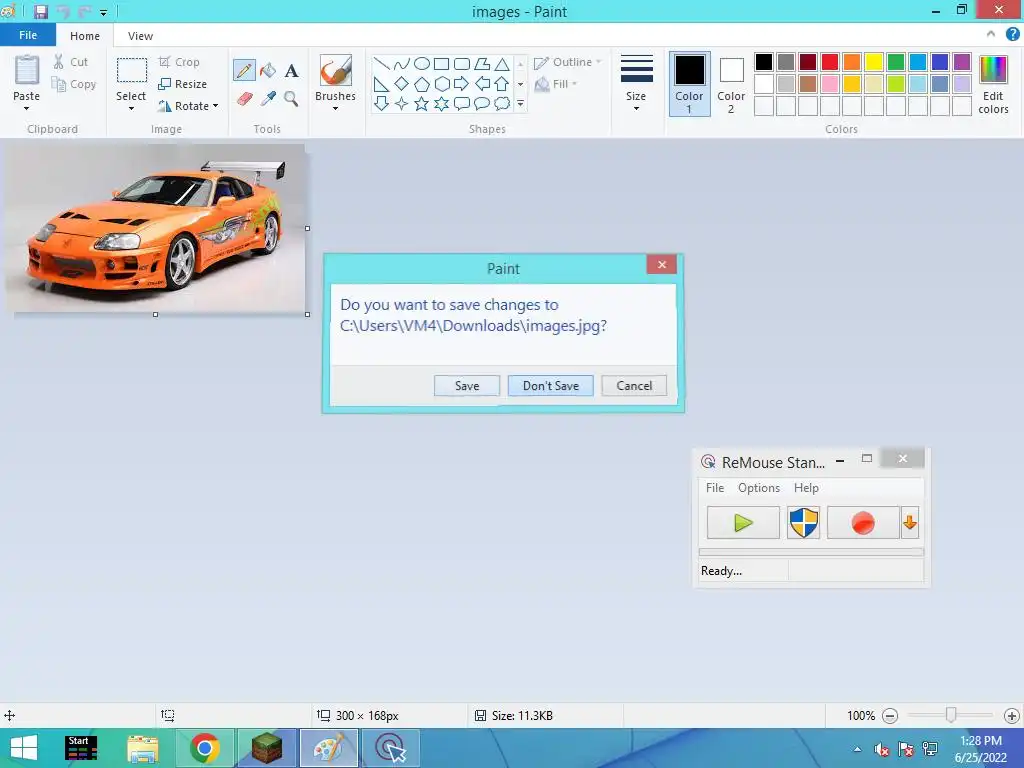This screenshot has width=1024, height=768.
Task: Click Save in the Paint dialog
Action: click(467, 385)
